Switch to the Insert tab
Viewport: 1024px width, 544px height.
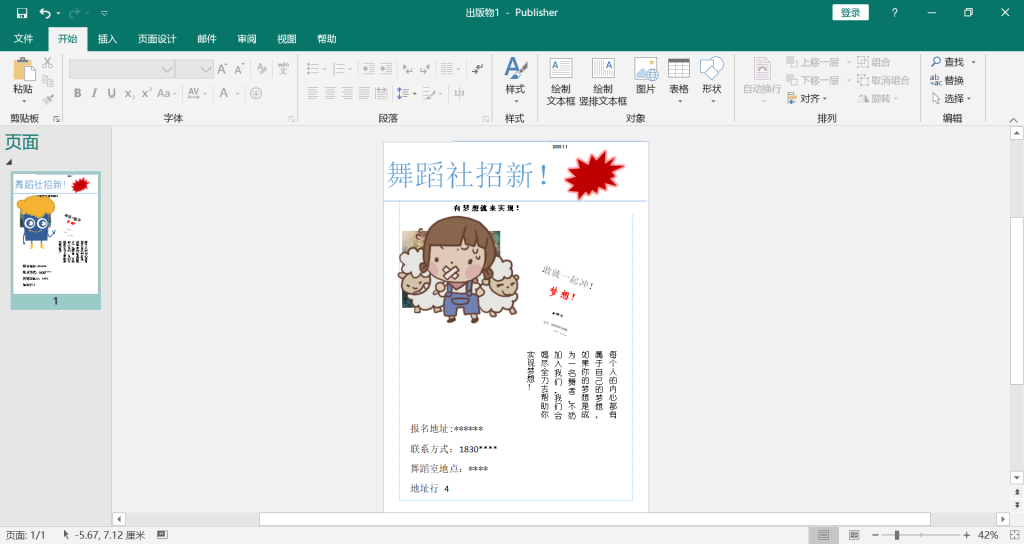point(107,39)
